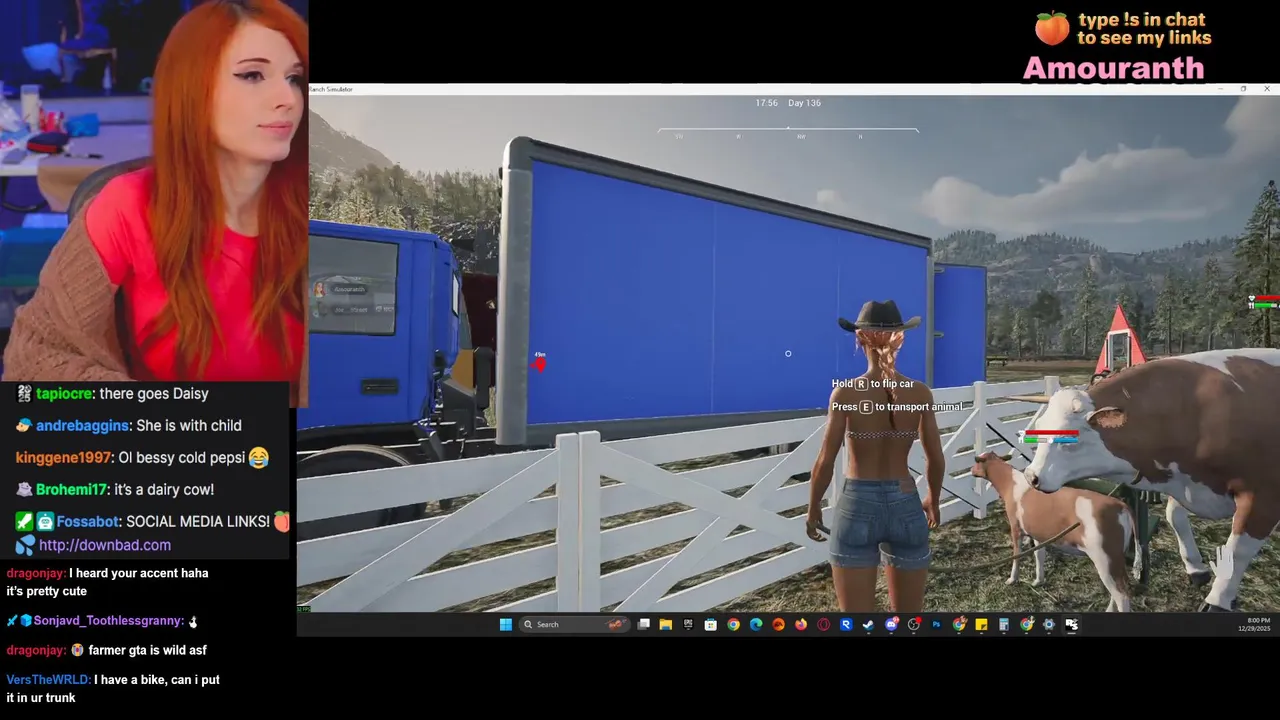This screenshot has width=1280, height=720.
Task: Open Microsoft Store taskbar icon
Action: click(x=710, y=624)
